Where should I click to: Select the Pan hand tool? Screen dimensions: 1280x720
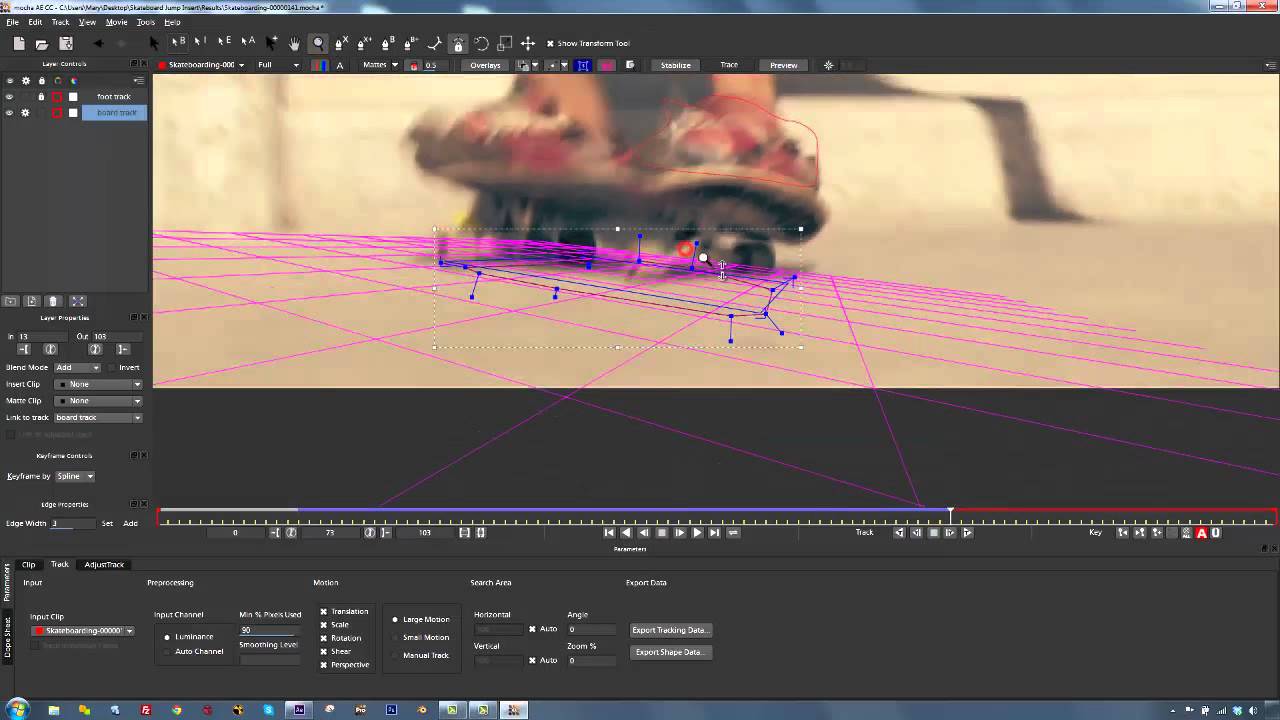(294, 43)
